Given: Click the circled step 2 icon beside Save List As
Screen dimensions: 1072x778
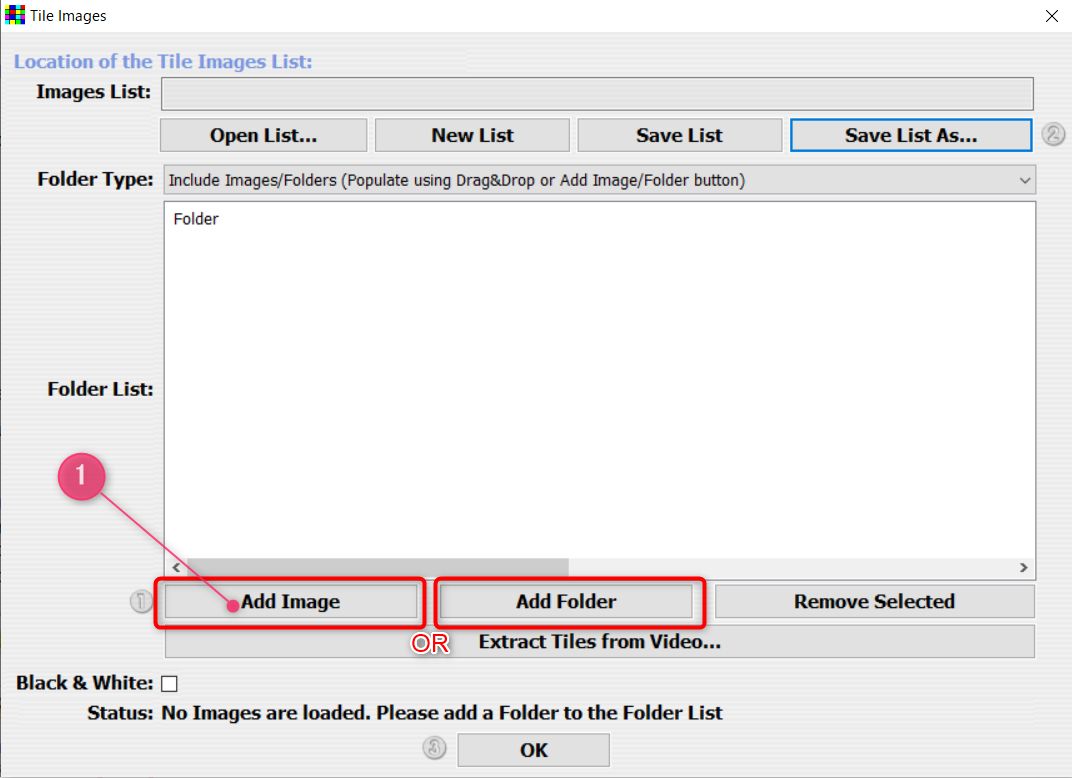Looking at the screenshot, I should pyautogui.click(x=1053, y=135).
